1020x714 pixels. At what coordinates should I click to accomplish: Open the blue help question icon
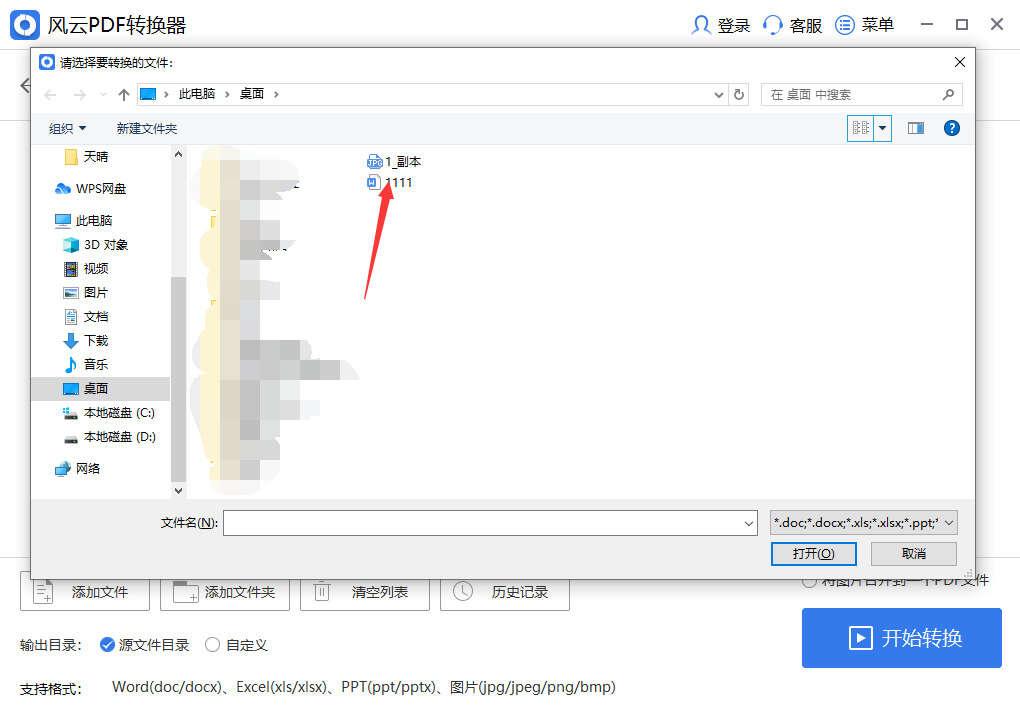pyautogui.click(x=952, y=128)
